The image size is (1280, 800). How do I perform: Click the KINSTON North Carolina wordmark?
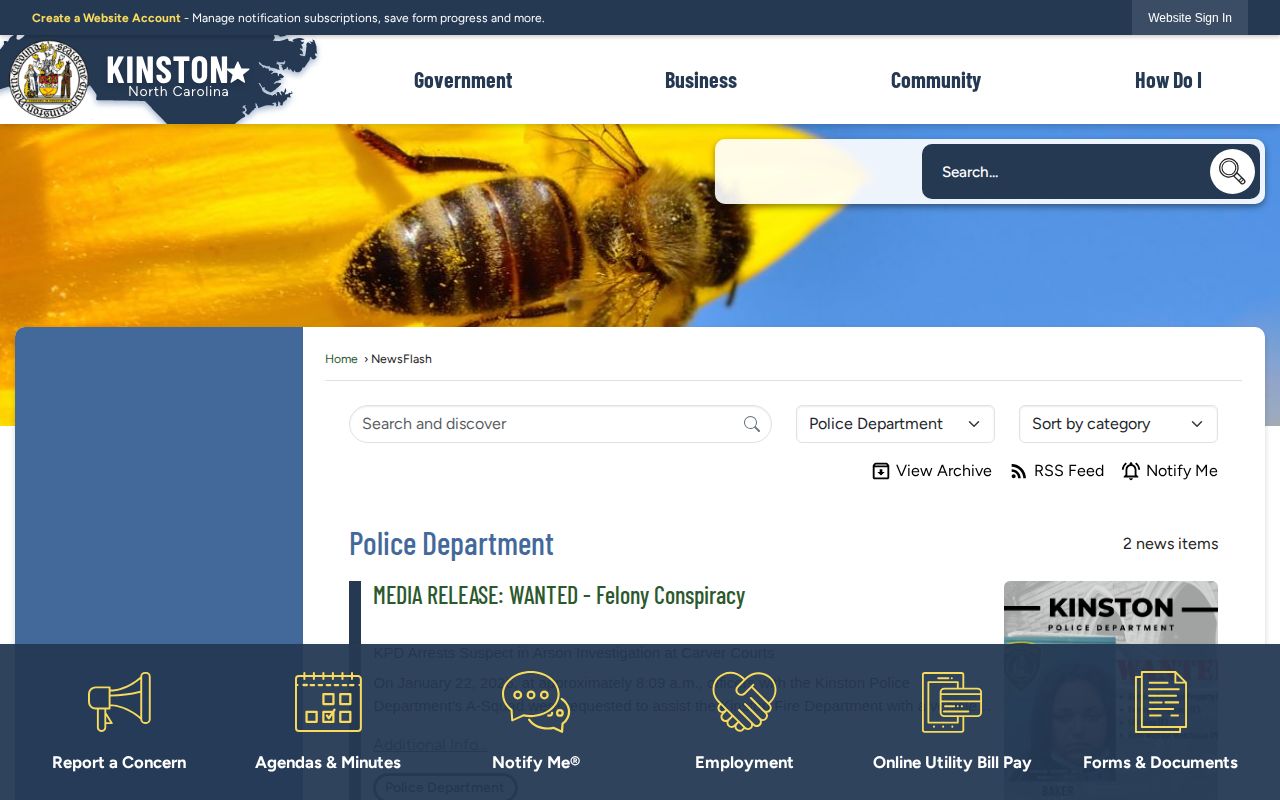(x=178, y=76)
